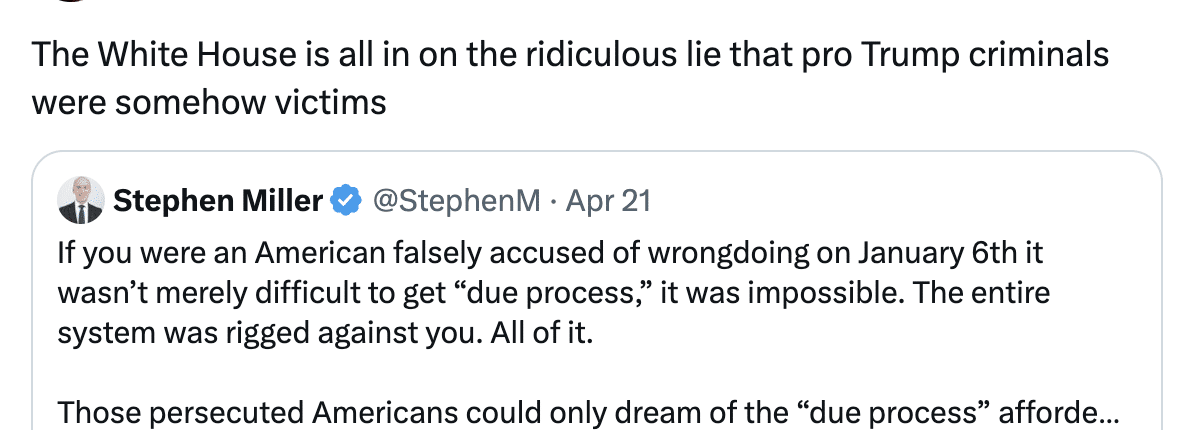Open the paragraph "Those persecuted Americans"

coord(250,411)
